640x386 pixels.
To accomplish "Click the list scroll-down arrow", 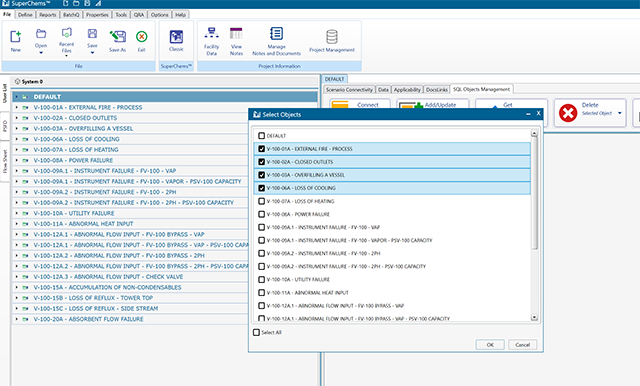I will click(x=534, y=317).
